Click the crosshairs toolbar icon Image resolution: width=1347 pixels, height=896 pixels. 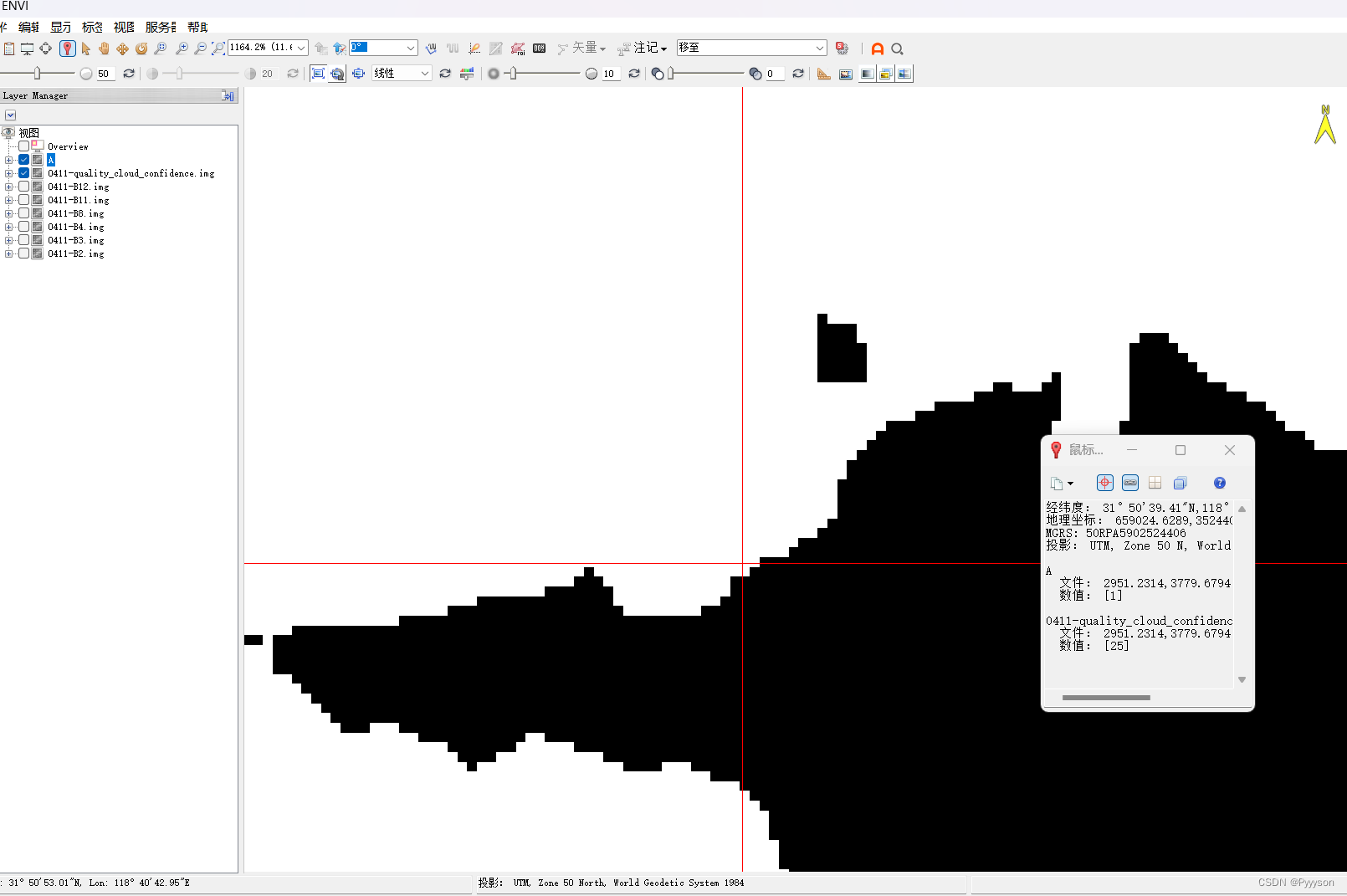click(x=45, y=49)
